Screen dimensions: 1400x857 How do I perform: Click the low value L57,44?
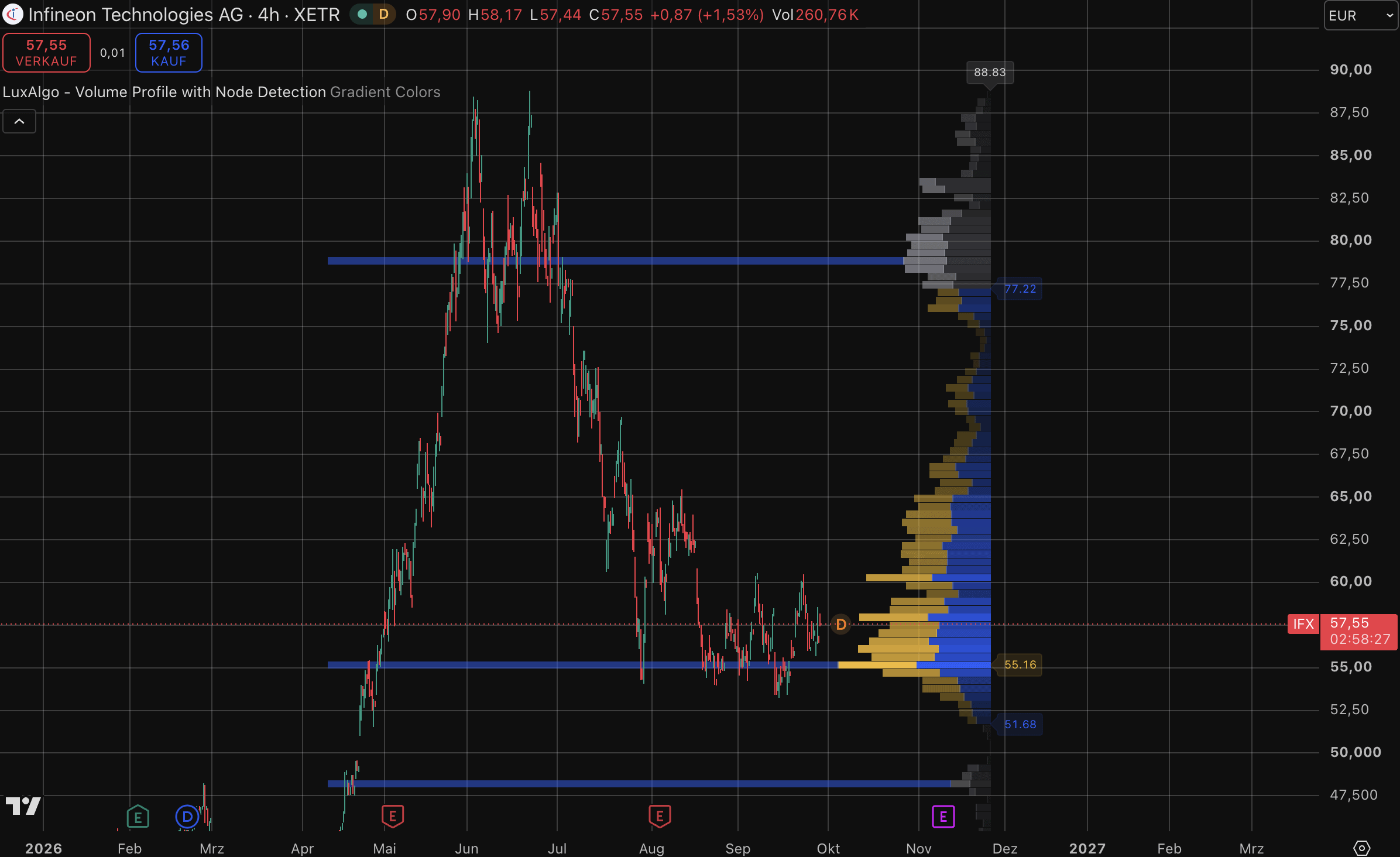pos(555,15)
